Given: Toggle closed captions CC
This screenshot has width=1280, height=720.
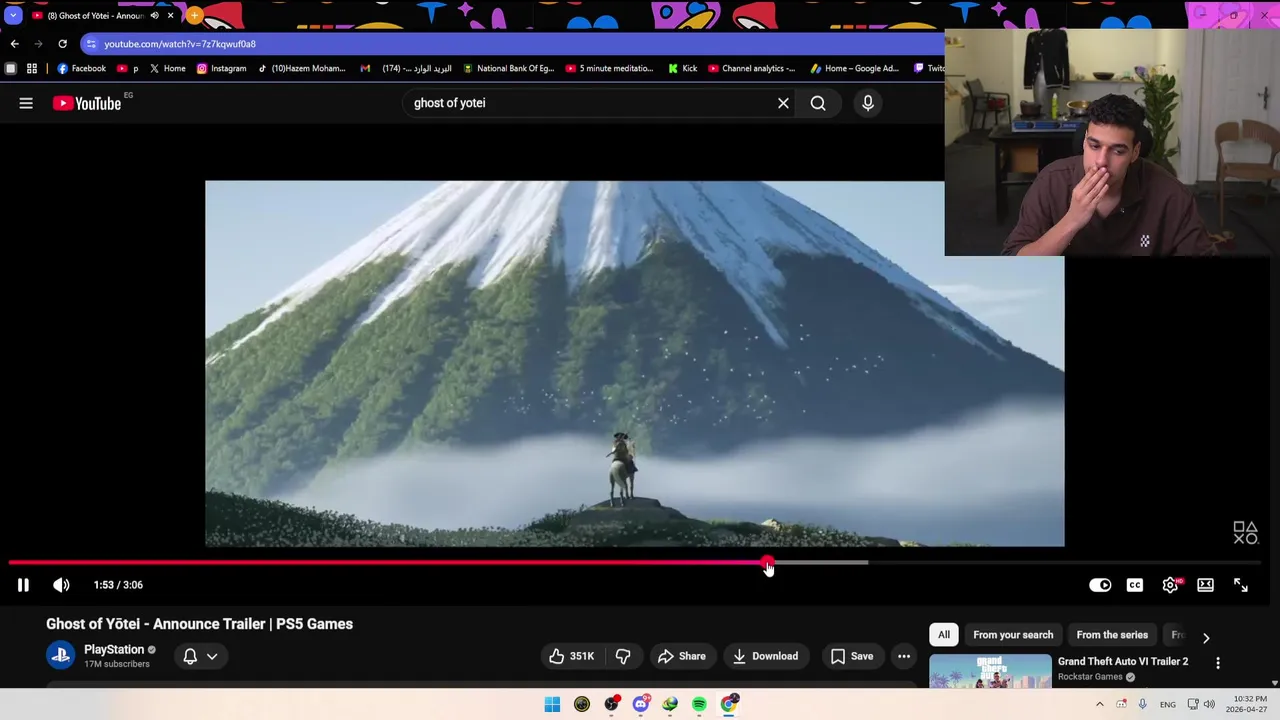Looking at the screenshot, I should [x=1135, y=585].
